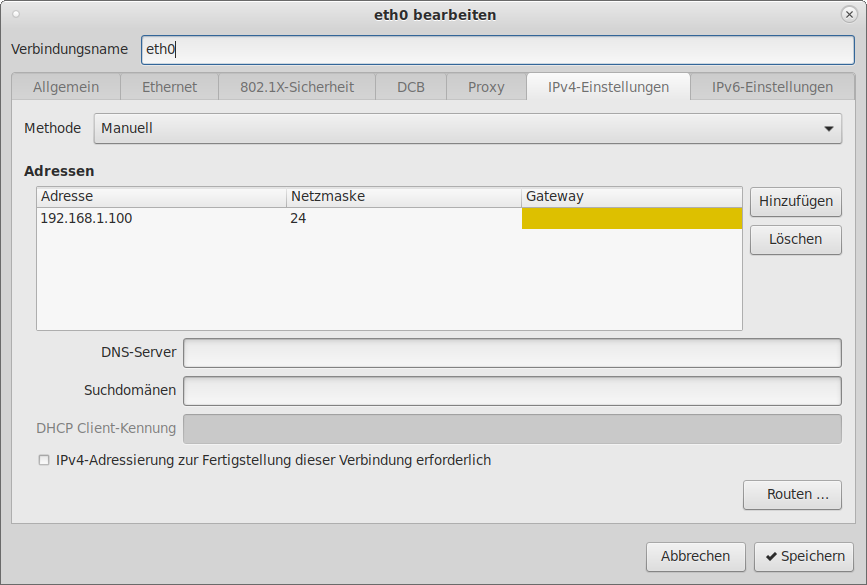Click the highlighted yellow Gateway cell
The height and width of the screenshot is (585, 867).
pos(632,218)
